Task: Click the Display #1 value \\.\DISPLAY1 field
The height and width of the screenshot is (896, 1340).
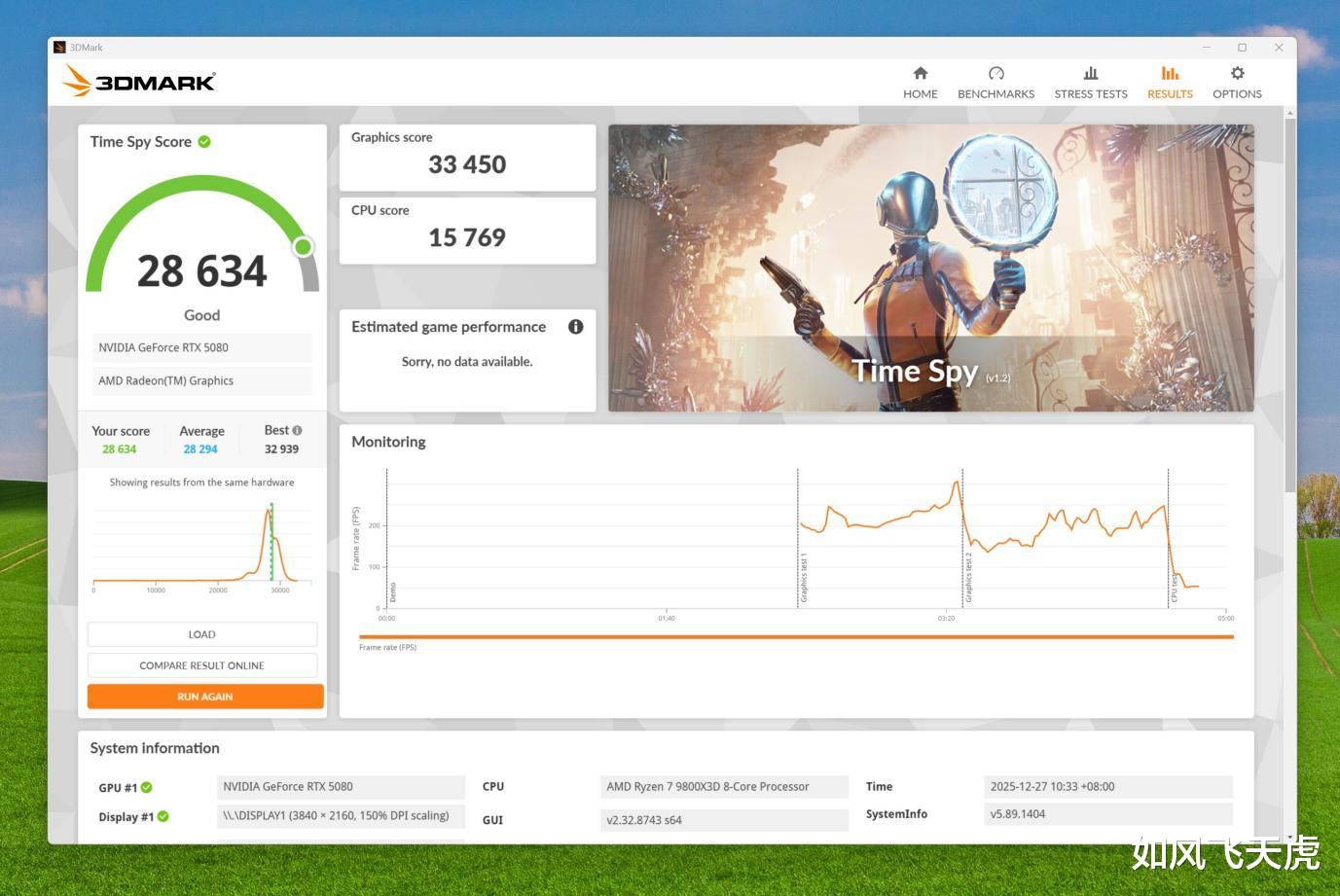Action: [341, 816]
